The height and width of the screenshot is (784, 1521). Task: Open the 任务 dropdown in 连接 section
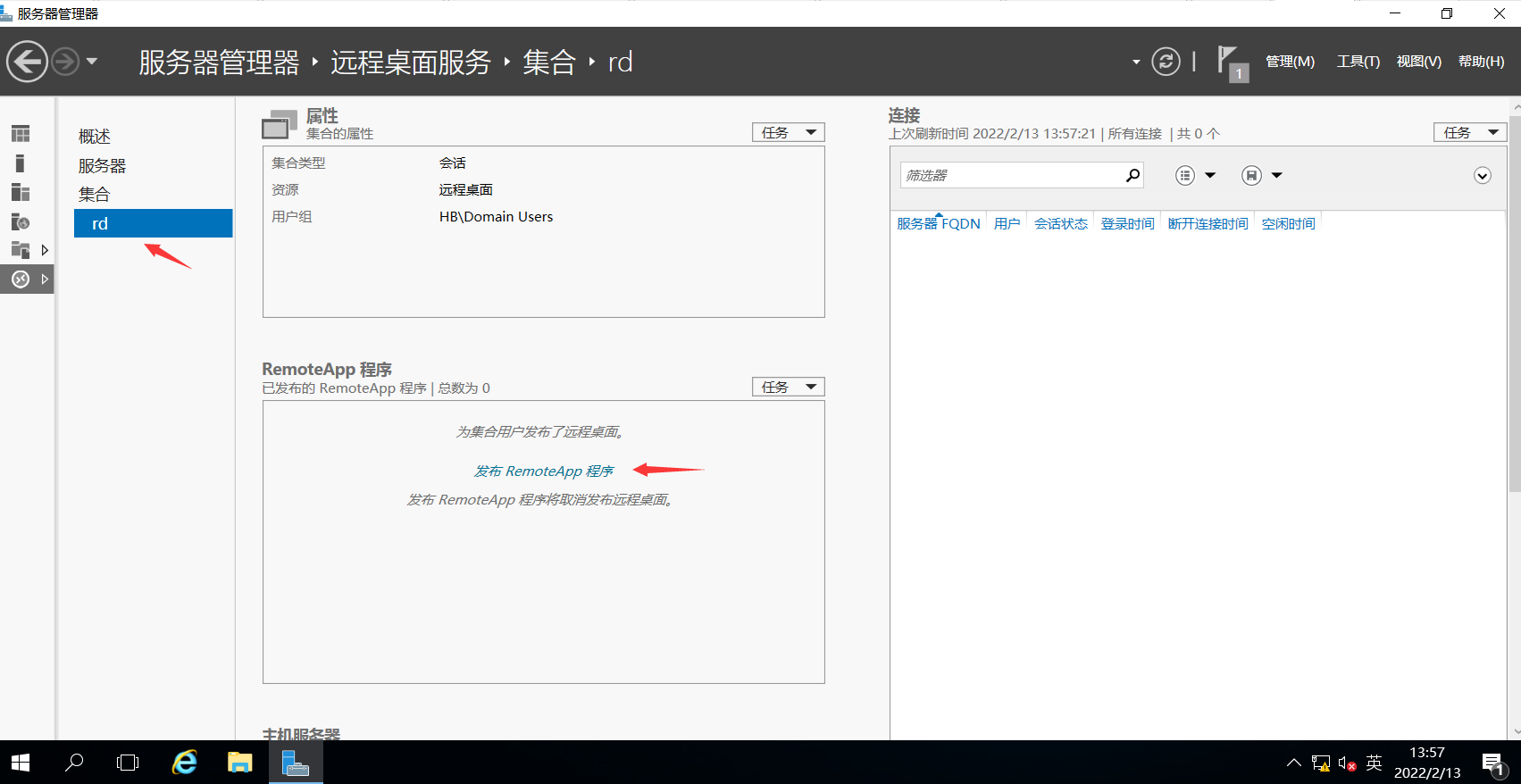click(x=1470, y=132)
